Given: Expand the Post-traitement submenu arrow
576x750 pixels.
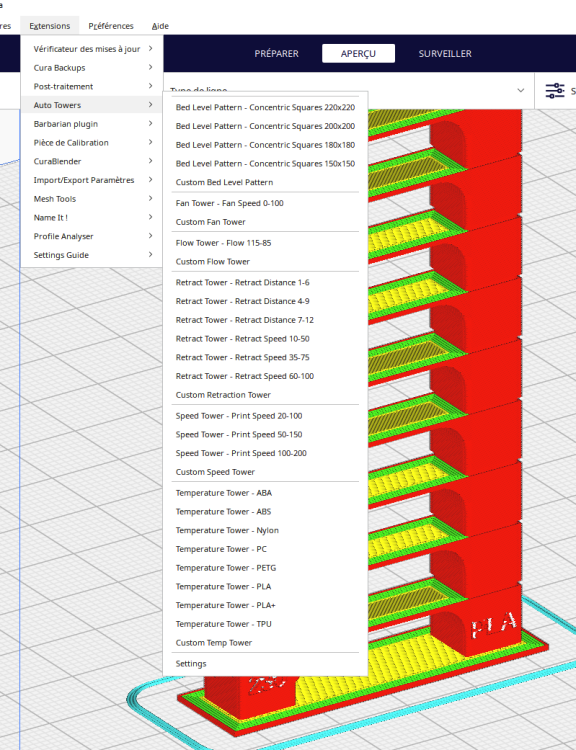Looking at the screenshot, I should [150, 86].
